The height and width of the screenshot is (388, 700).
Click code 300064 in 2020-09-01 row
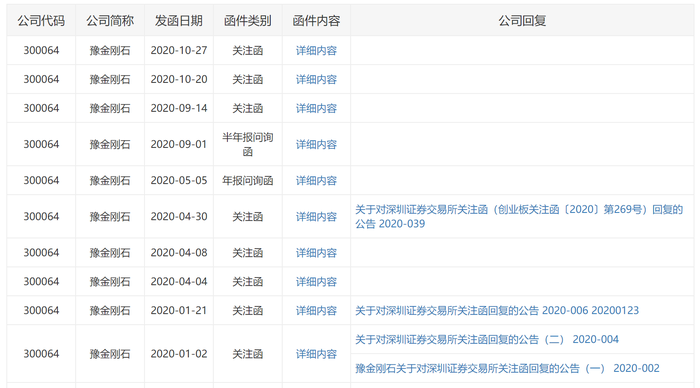(41, 145)
